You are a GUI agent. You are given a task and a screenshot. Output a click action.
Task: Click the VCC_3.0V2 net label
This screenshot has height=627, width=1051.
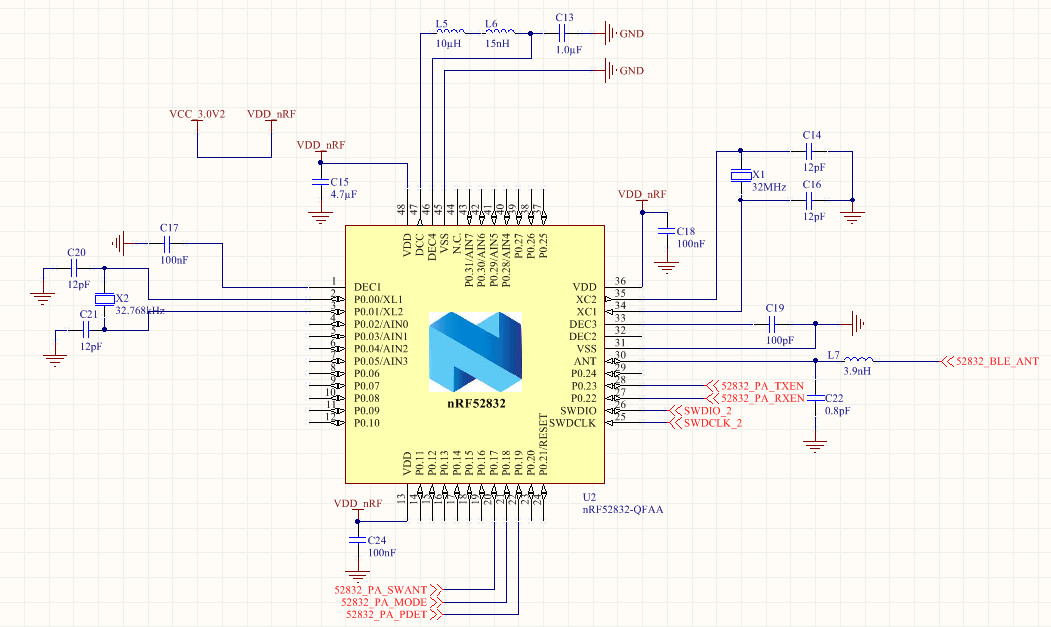pyautogui.click(x=197, y=114)
